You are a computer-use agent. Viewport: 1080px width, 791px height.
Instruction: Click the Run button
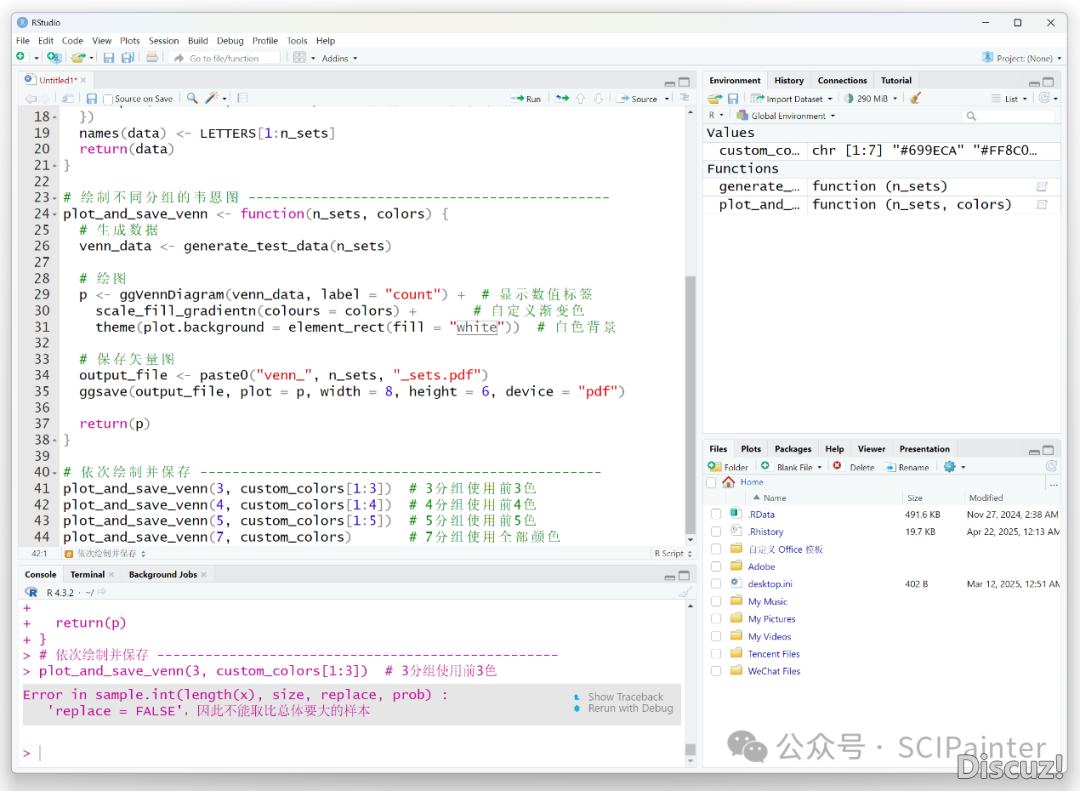(x=526, y=99)
